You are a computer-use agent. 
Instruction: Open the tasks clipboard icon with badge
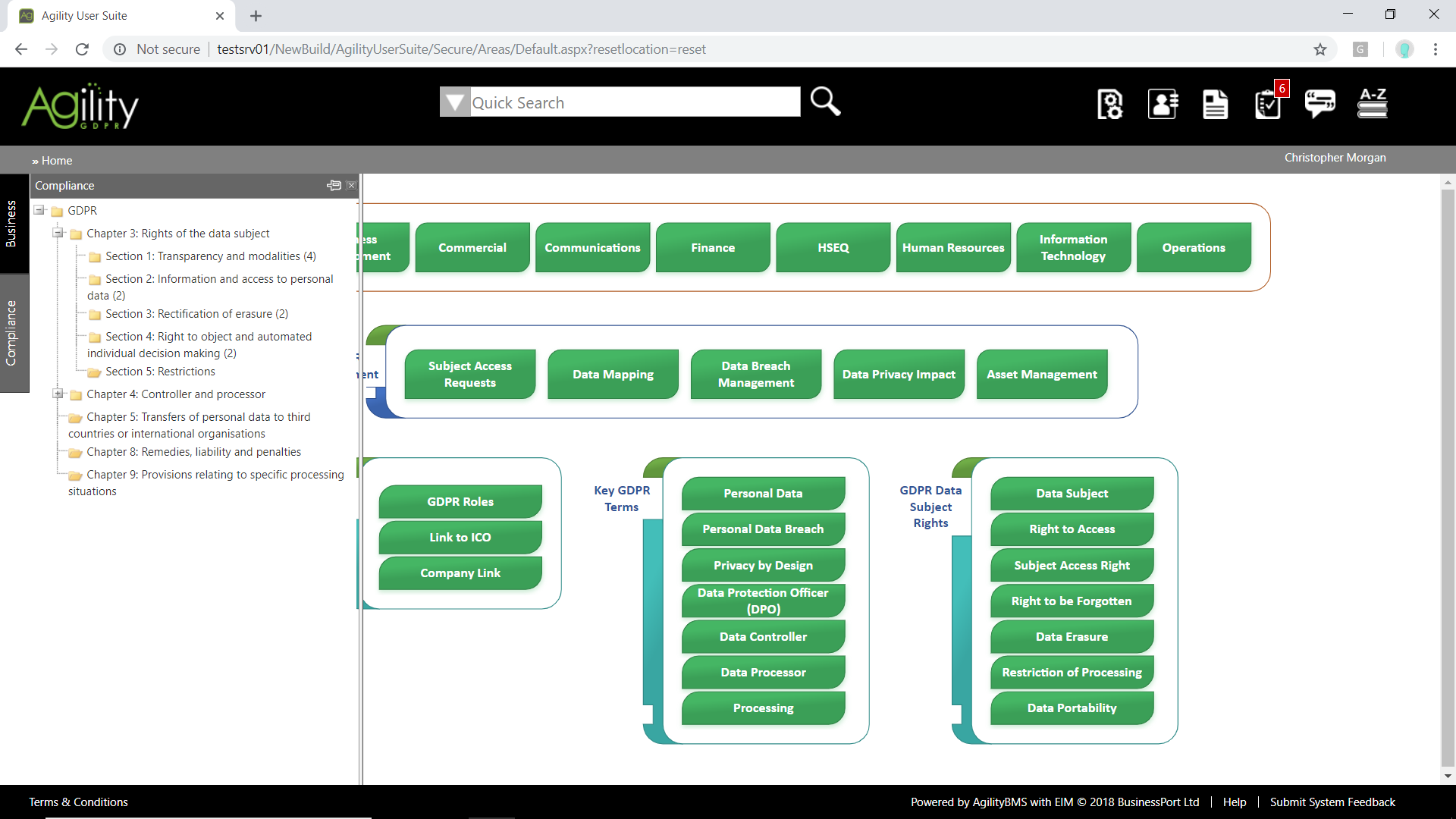coord(1268,104)
